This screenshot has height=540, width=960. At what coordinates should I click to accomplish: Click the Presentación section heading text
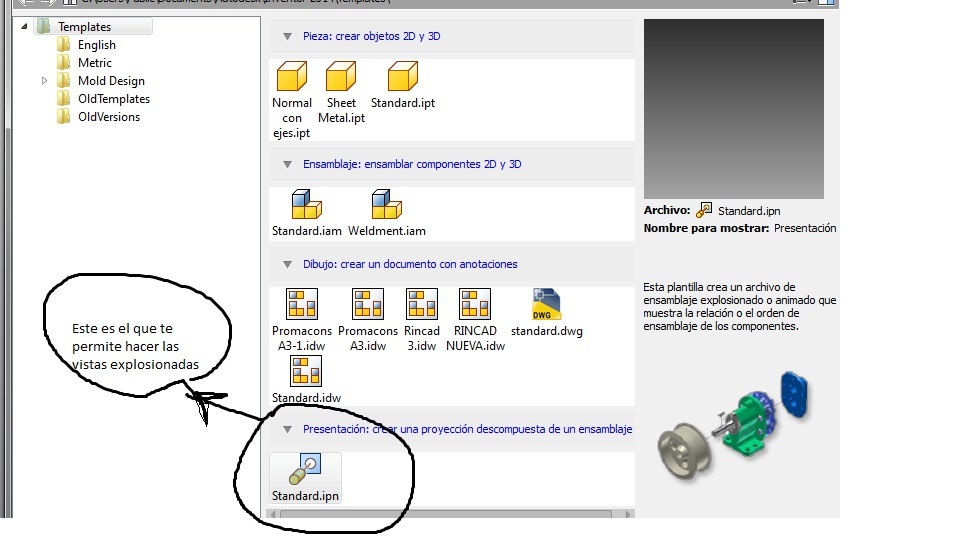(467, 429)
